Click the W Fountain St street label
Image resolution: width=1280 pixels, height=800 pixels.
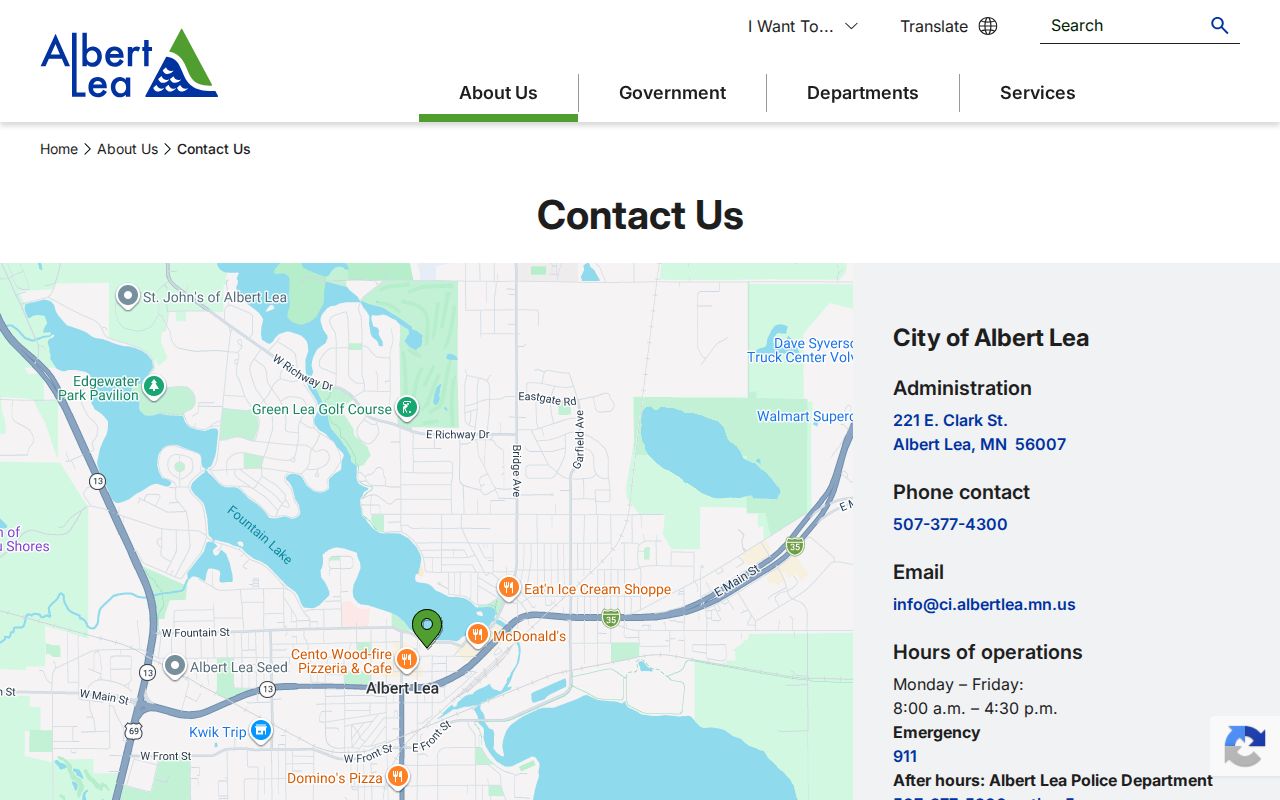click(196, 633)
